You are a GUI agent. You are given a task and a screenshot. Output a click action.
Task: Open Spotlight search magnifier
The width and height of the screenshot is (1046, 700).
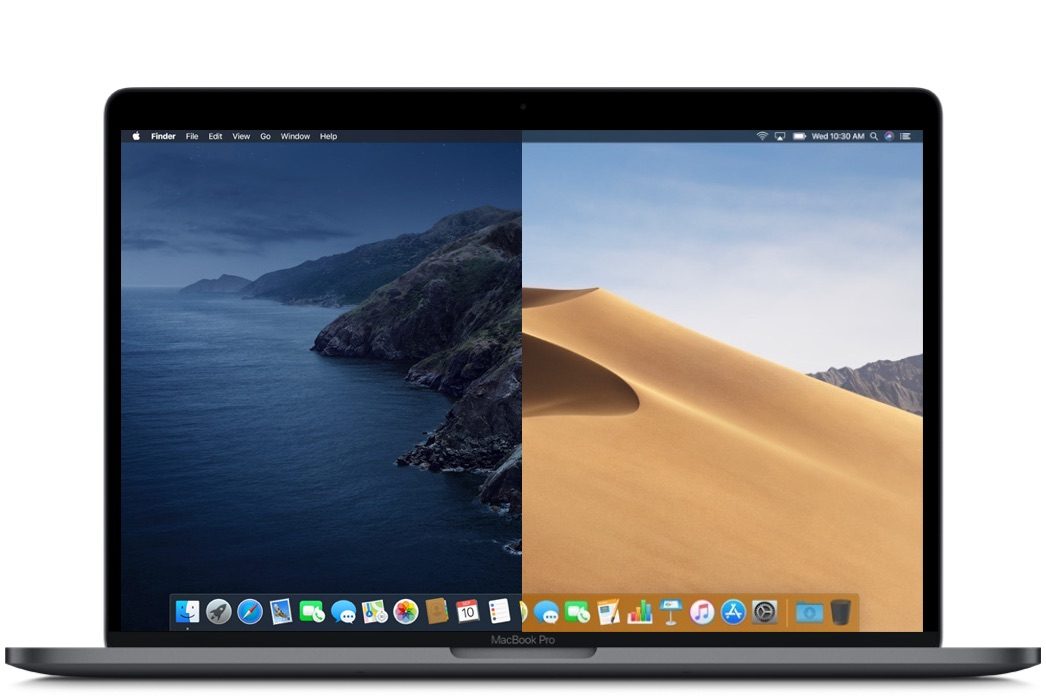[874, 136]
